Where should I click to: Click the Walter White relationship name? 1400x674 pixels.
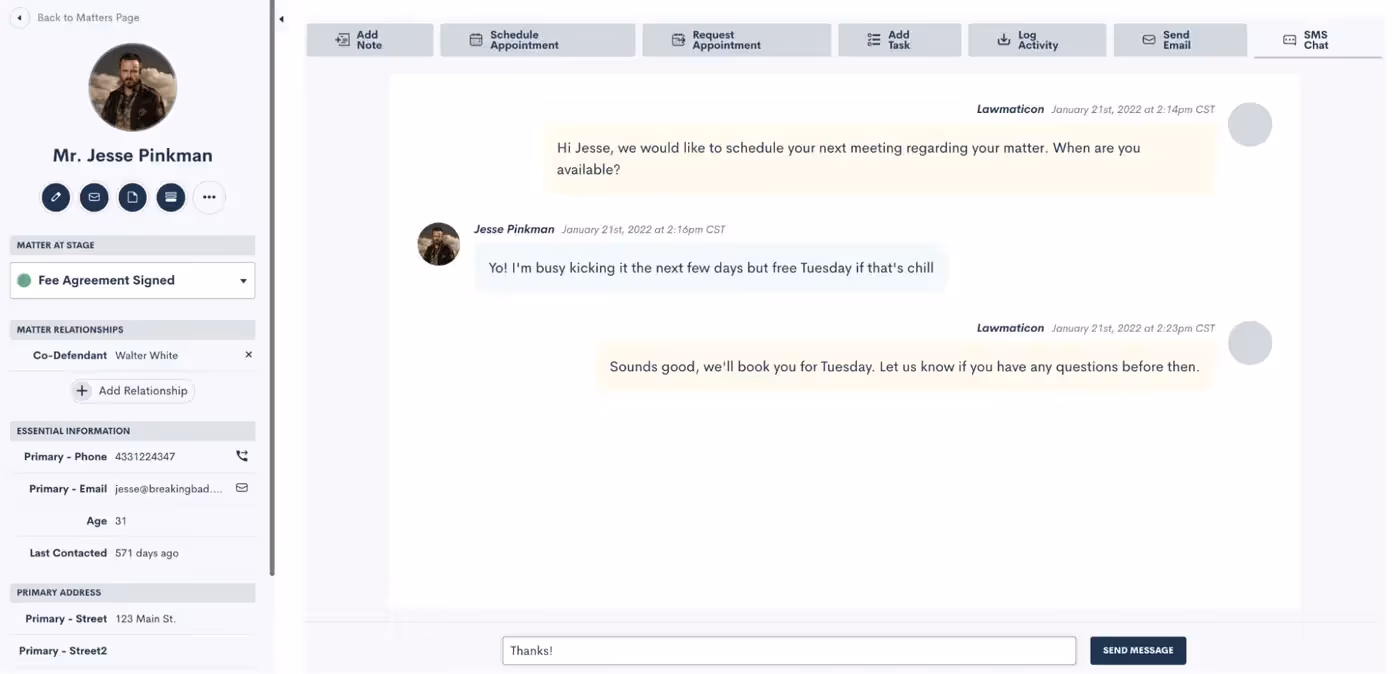(146, 355)
